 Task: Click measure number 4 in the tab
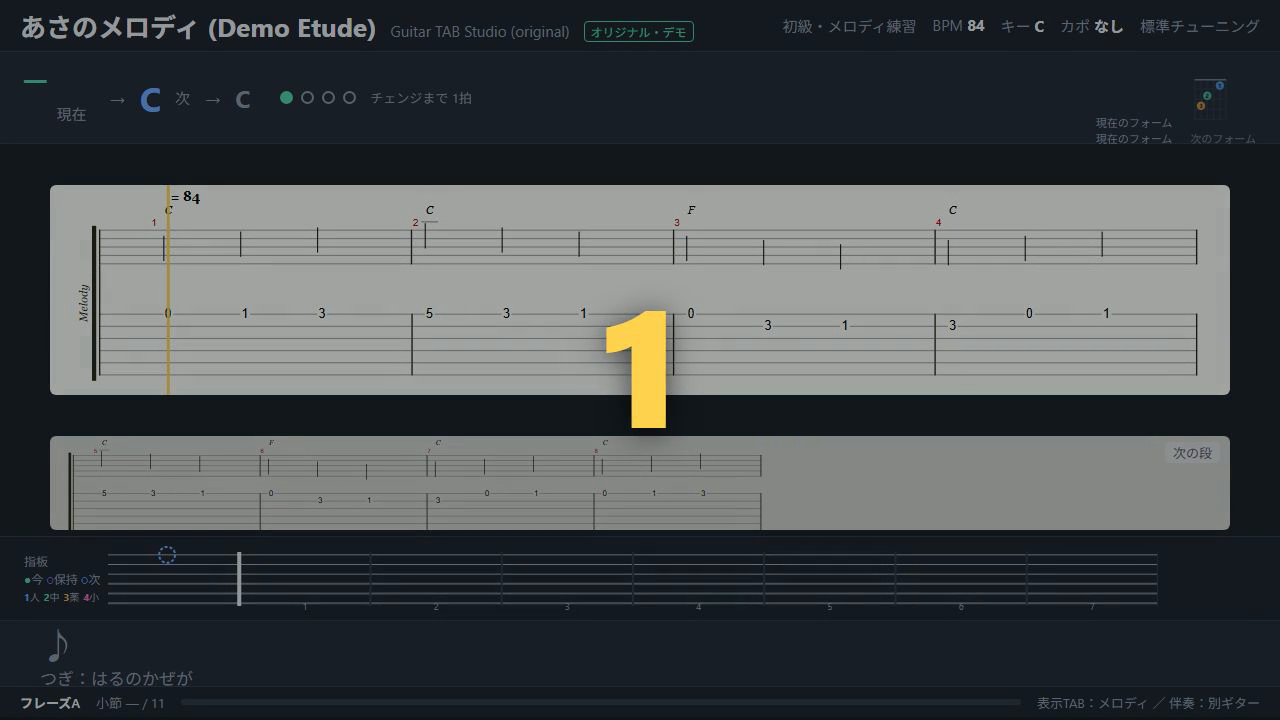938,223
